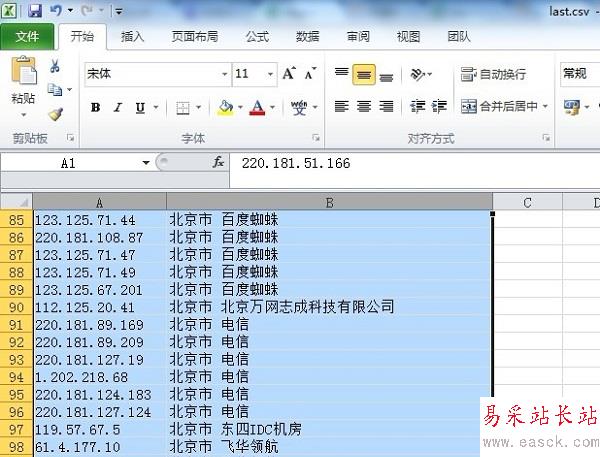Viewport: 600px width, 457px height.
Task: Switch to the 审阅 Review tab
Action: (x=358, y=36)
